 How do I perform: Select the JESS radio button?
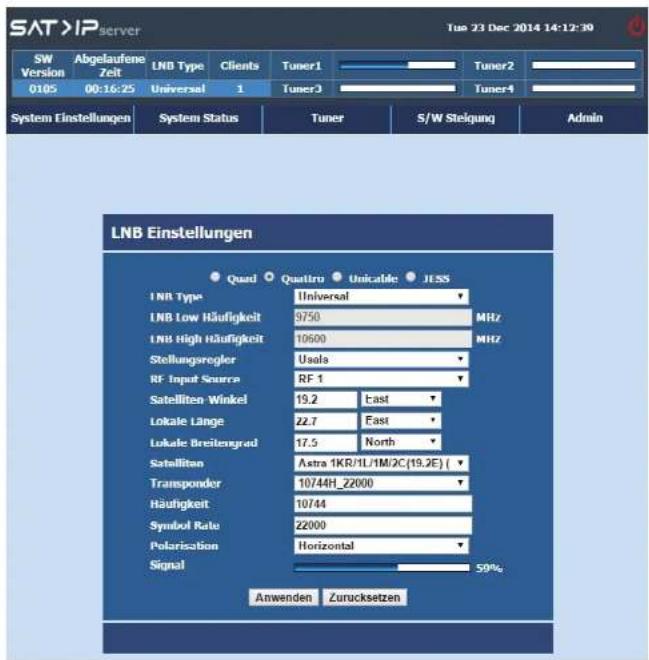tap(411, 277)
